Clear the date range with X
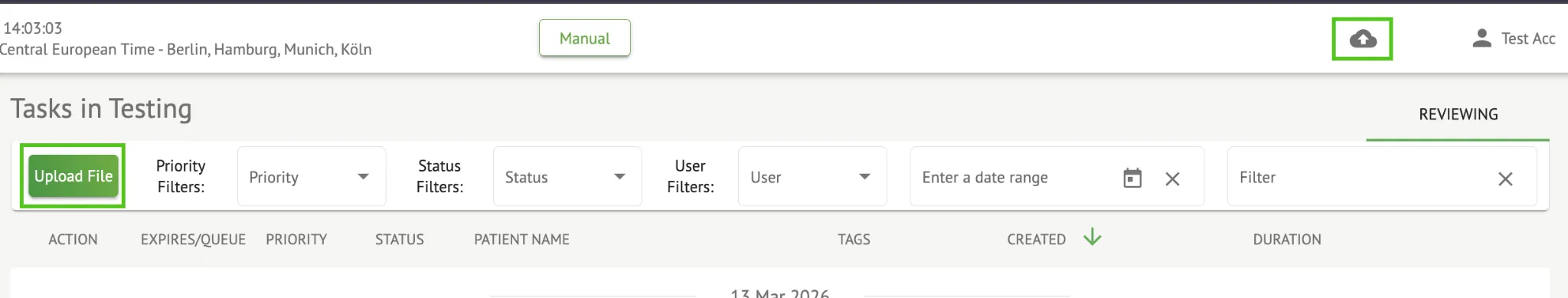The image size is (1568, 298). point(1172,178)
